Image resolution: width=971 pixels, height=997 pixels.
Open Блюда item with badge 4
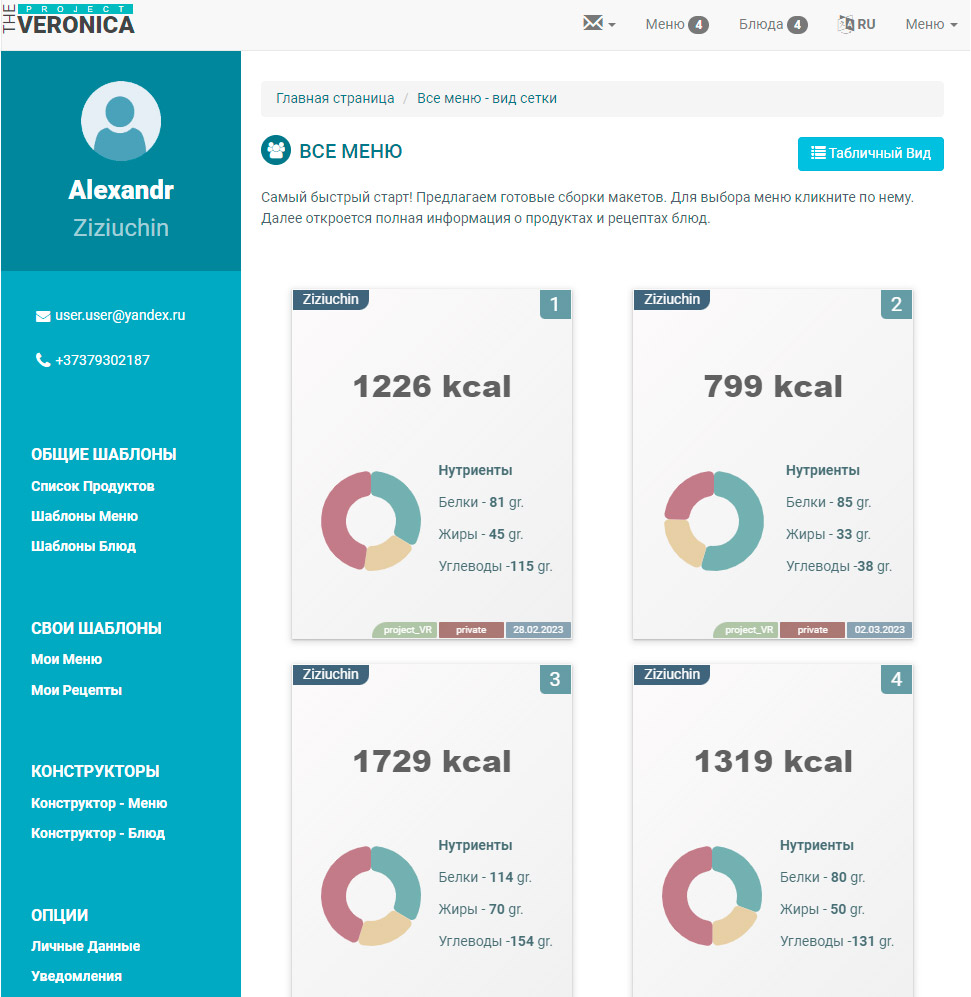tap(772, 24)
